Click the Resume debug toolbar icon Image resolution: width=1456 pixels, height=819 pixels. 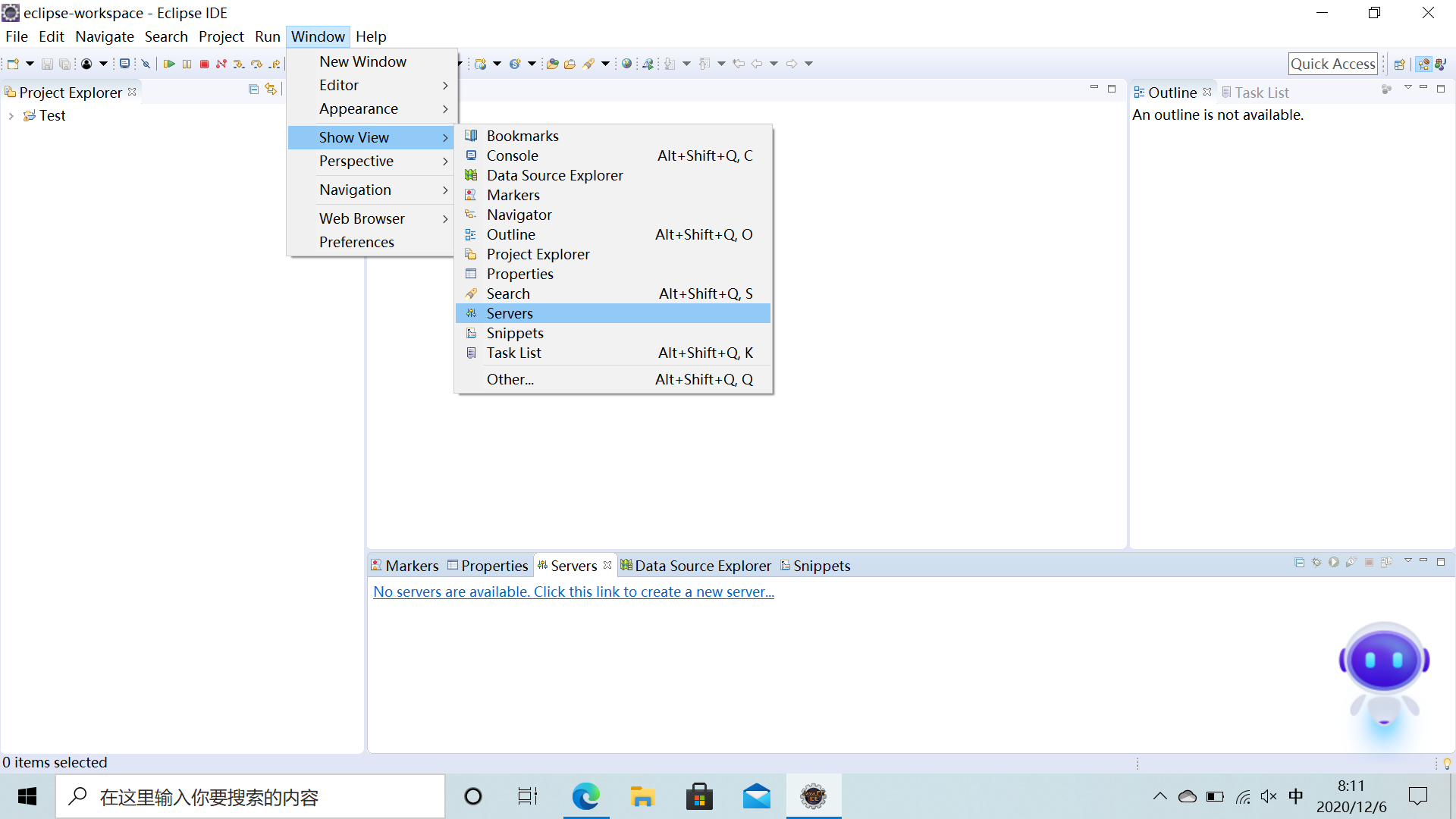click(169, 64)
